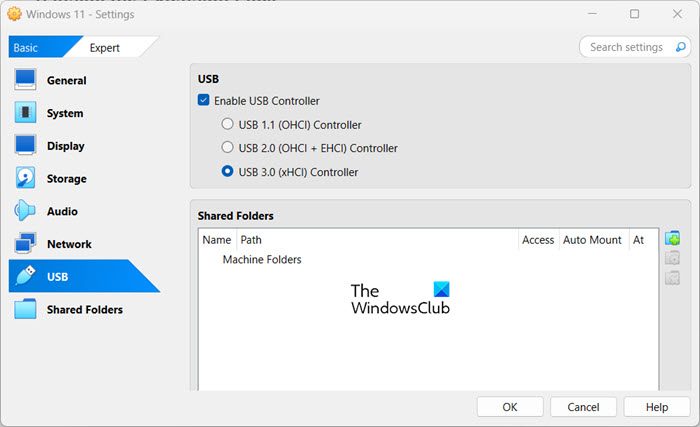Click the OK button
Viewport: 700px width, 427px height.
[510, 407]
